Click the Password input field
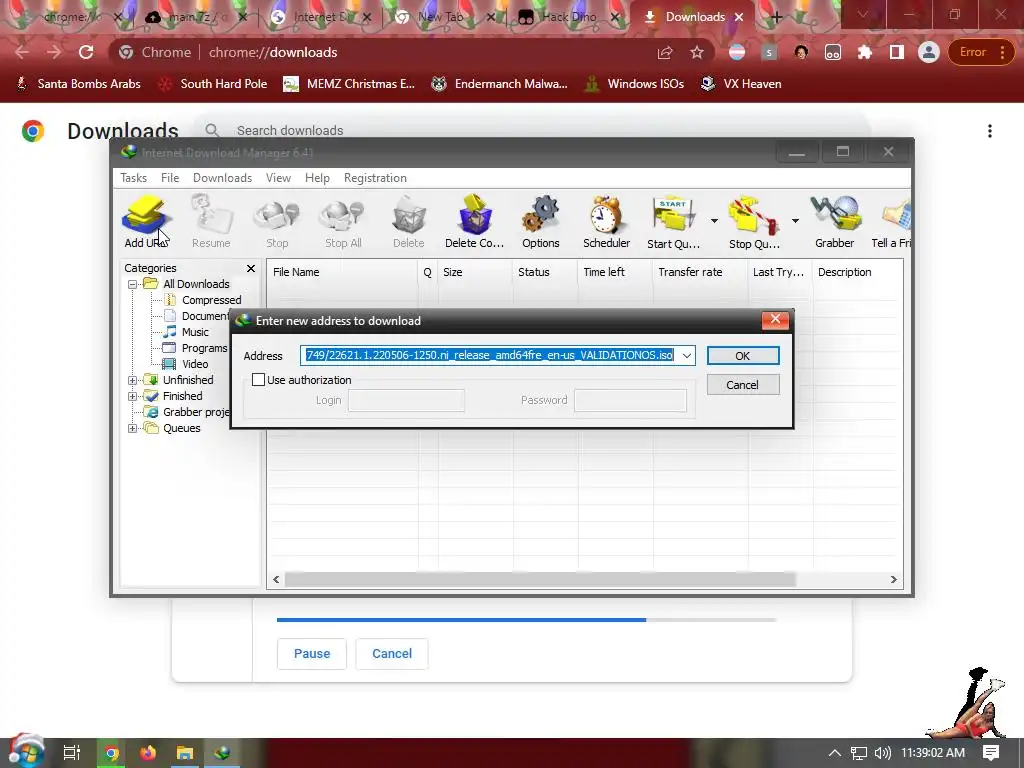The image size is (1024, 768). click(630, 400)
